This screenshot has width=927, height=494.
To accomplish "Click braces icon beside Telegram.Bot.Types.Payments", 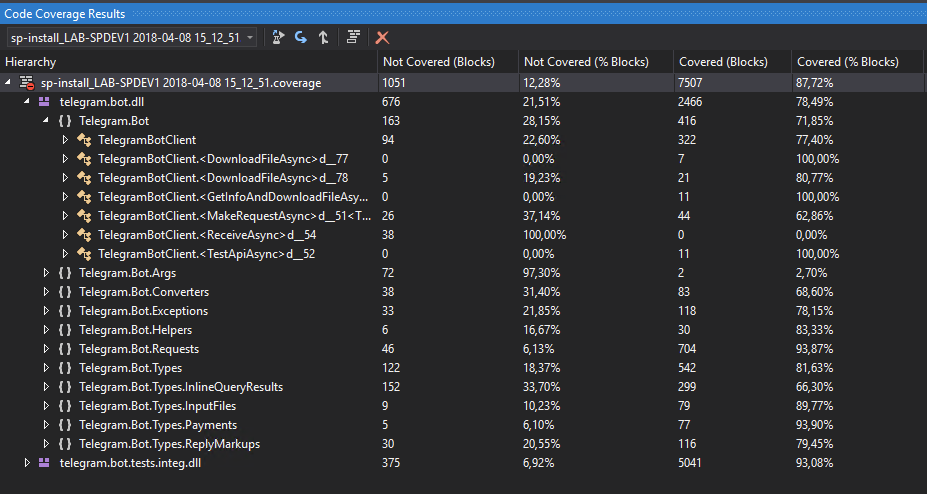I will [65, 425].
